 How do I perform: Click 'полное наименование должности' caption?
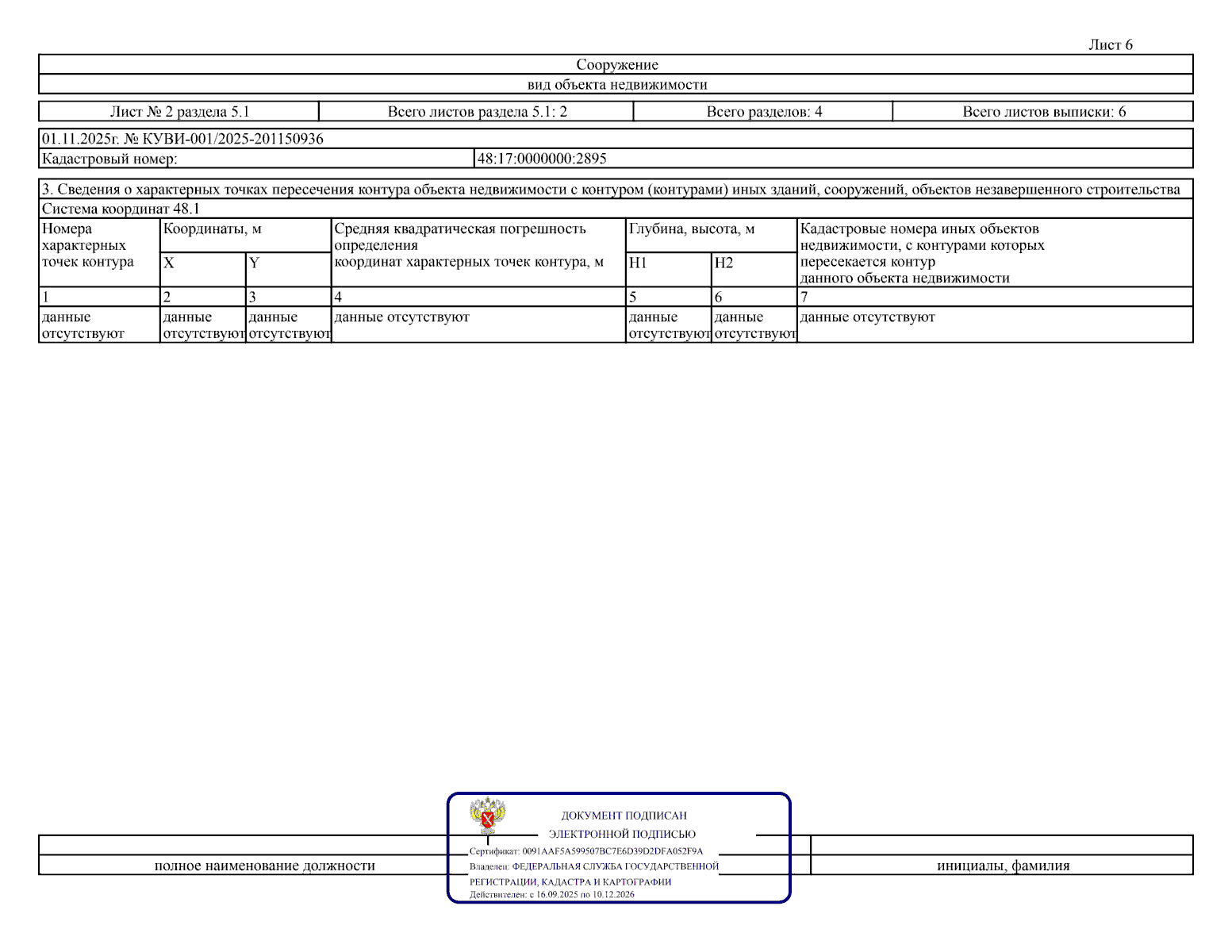pos(264,866)
